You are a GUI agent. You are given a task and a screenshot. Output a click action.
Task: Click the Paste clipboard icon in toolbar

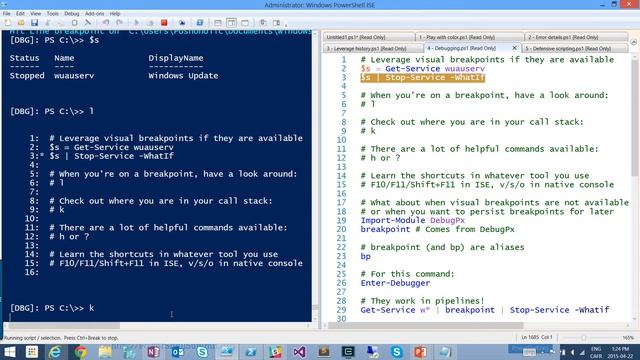pyautogui.click(x=74, y=23)
